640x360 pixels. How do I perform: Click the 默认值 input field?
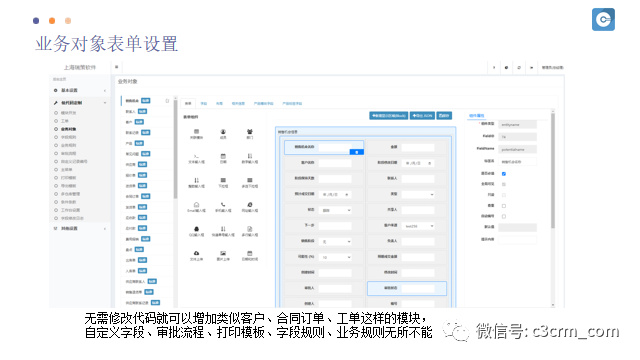point(518,227)
